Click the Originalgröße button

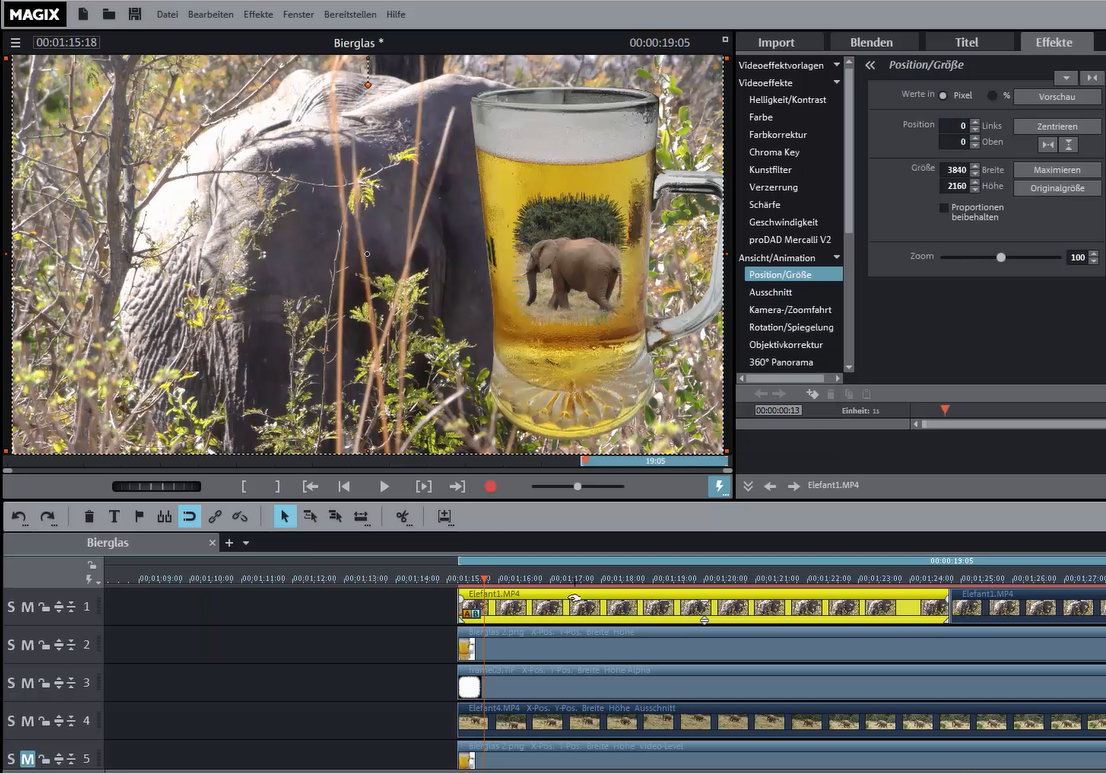click(1057, 188)
